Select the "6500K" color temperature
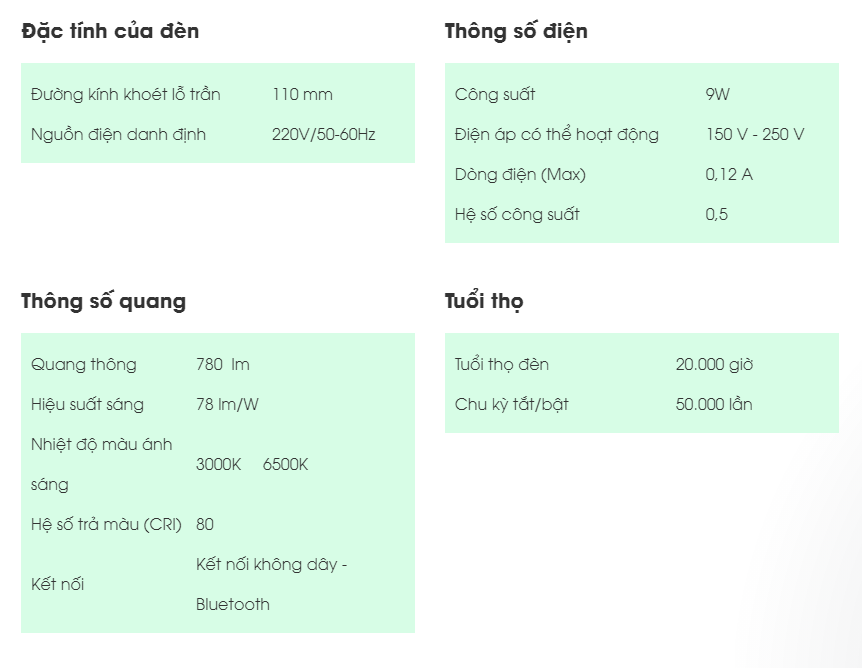The image size is (862, 668). pyautogui.click(x=285, y=464)
